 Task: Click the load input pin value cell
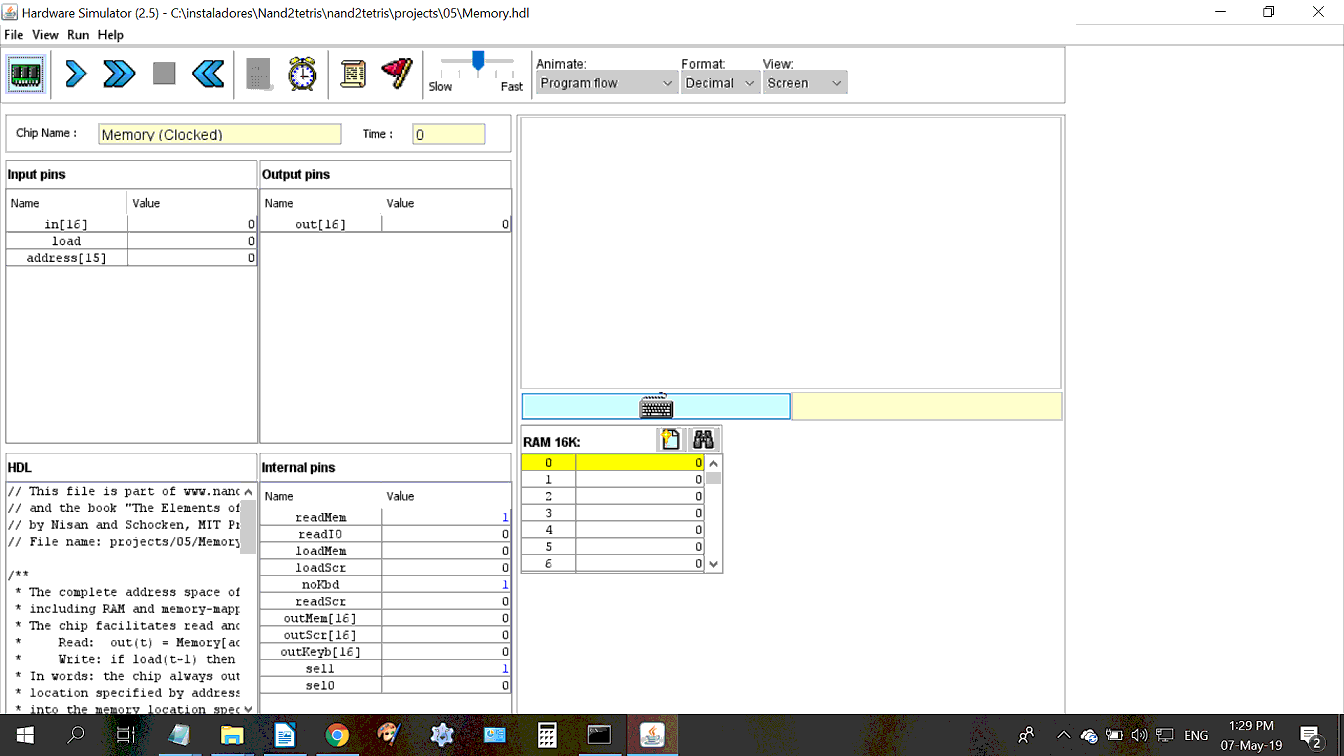coord(192,241)
